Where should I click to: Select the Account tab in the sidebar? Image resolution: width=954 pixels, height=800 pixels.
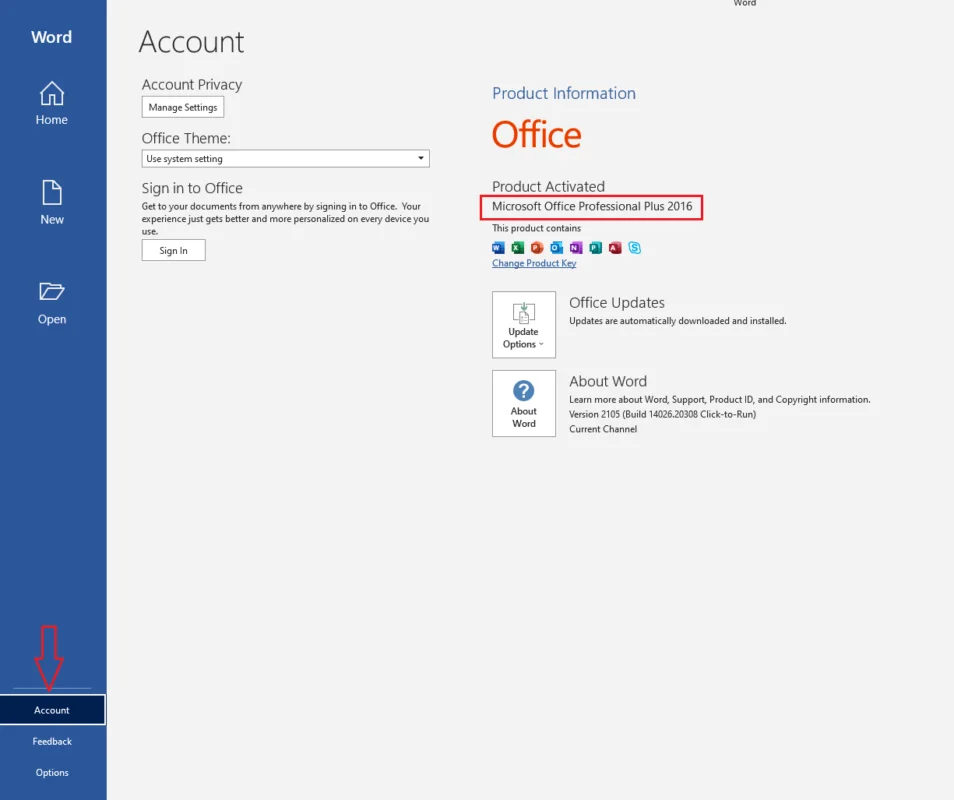point(52,710)
